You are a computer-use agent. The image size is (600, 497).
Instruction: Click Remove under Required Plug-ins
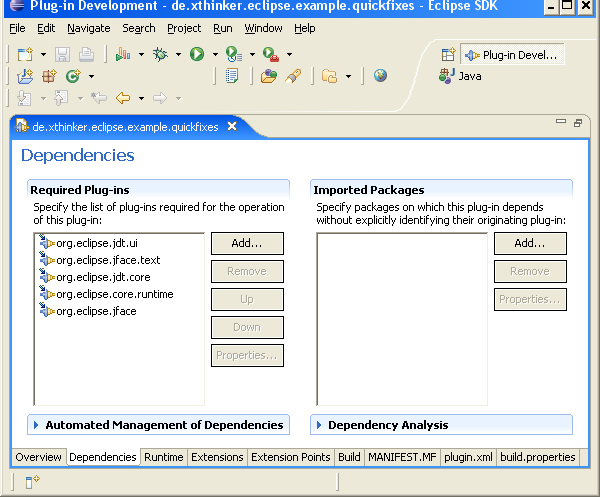coord(247,271)
